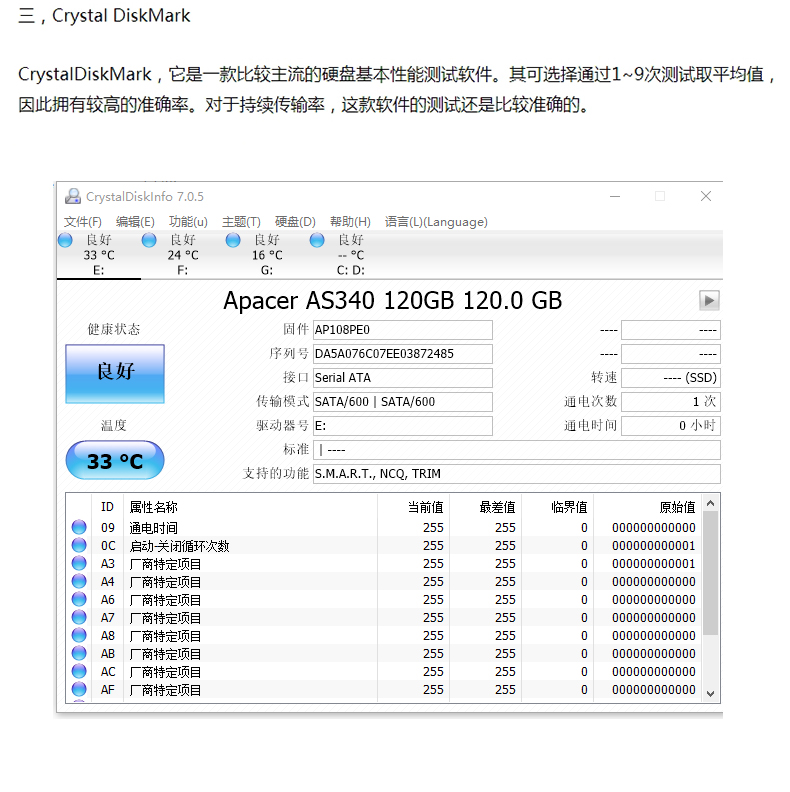
Task: Click the blue status orb for drive G:
Action: (233, 240)
